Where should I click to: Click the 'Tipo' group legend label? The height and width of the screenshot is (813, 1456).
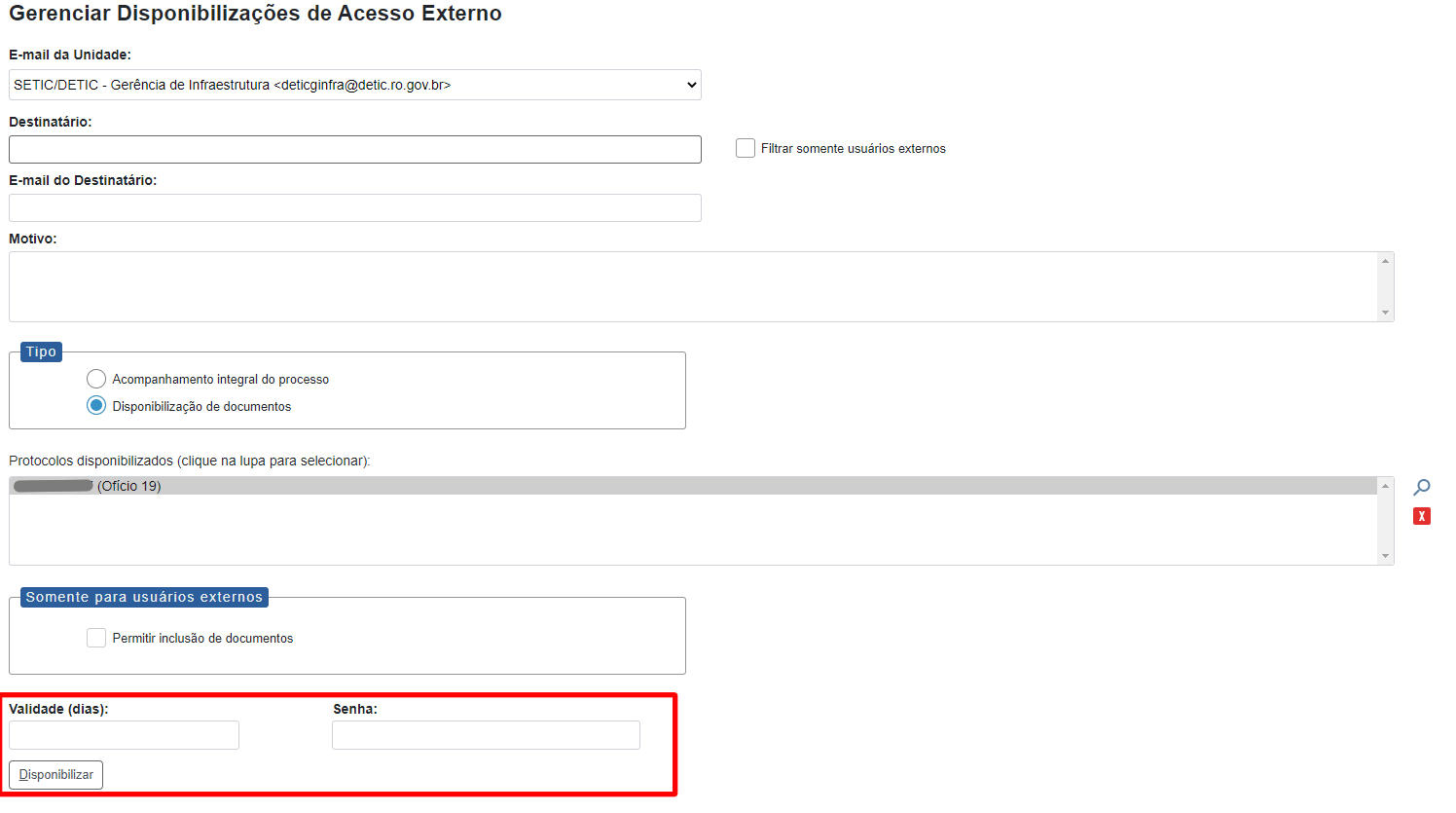click(x=41, y=351)
